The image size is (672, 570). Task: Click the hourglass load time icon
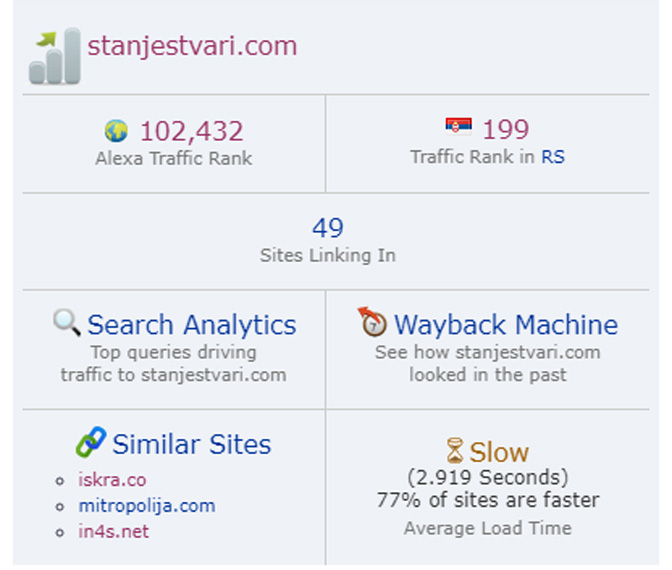click(455, 450)
